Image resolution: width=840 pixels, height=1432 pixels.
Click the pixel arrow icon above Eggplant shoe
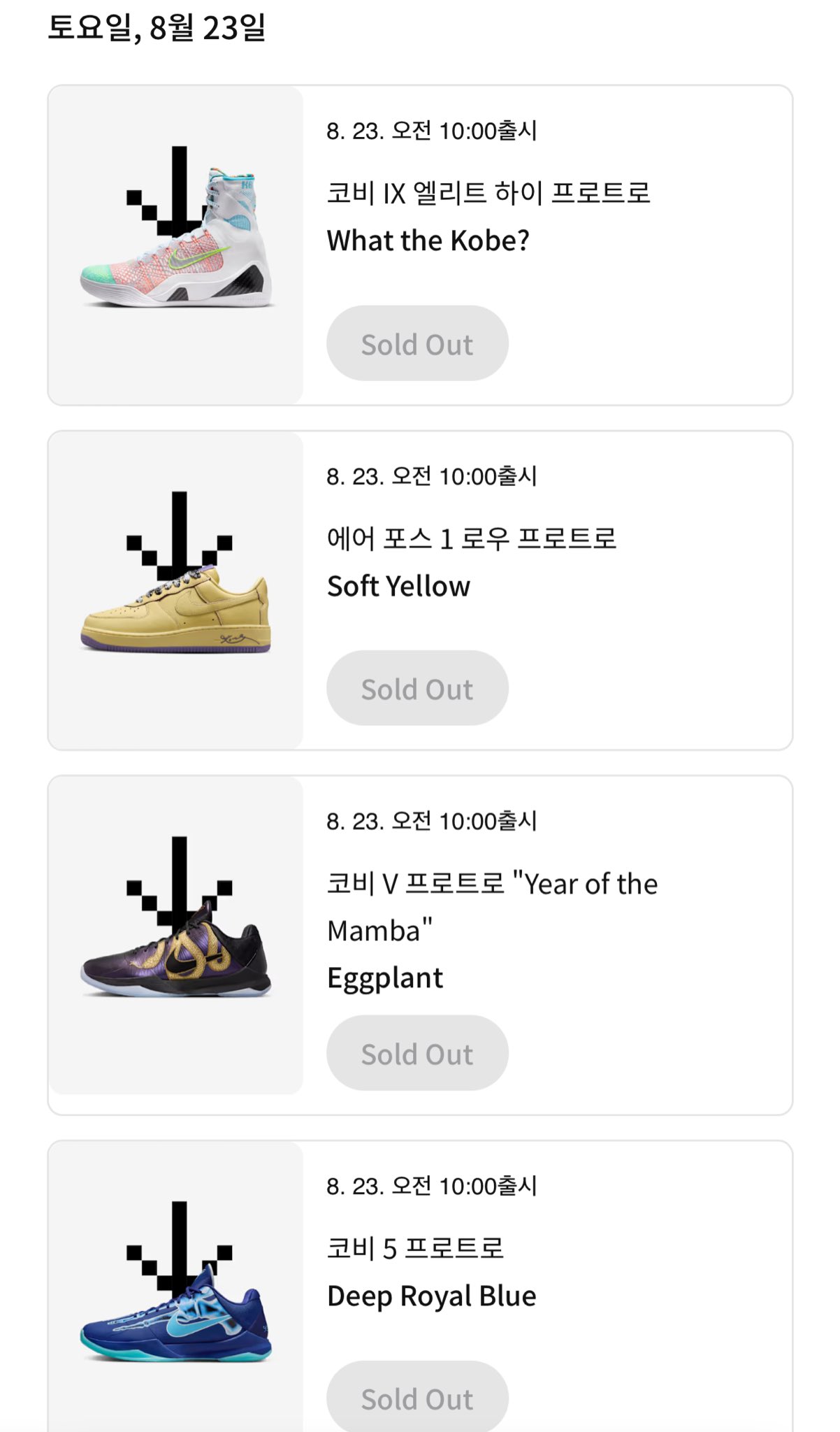[179, 880]
